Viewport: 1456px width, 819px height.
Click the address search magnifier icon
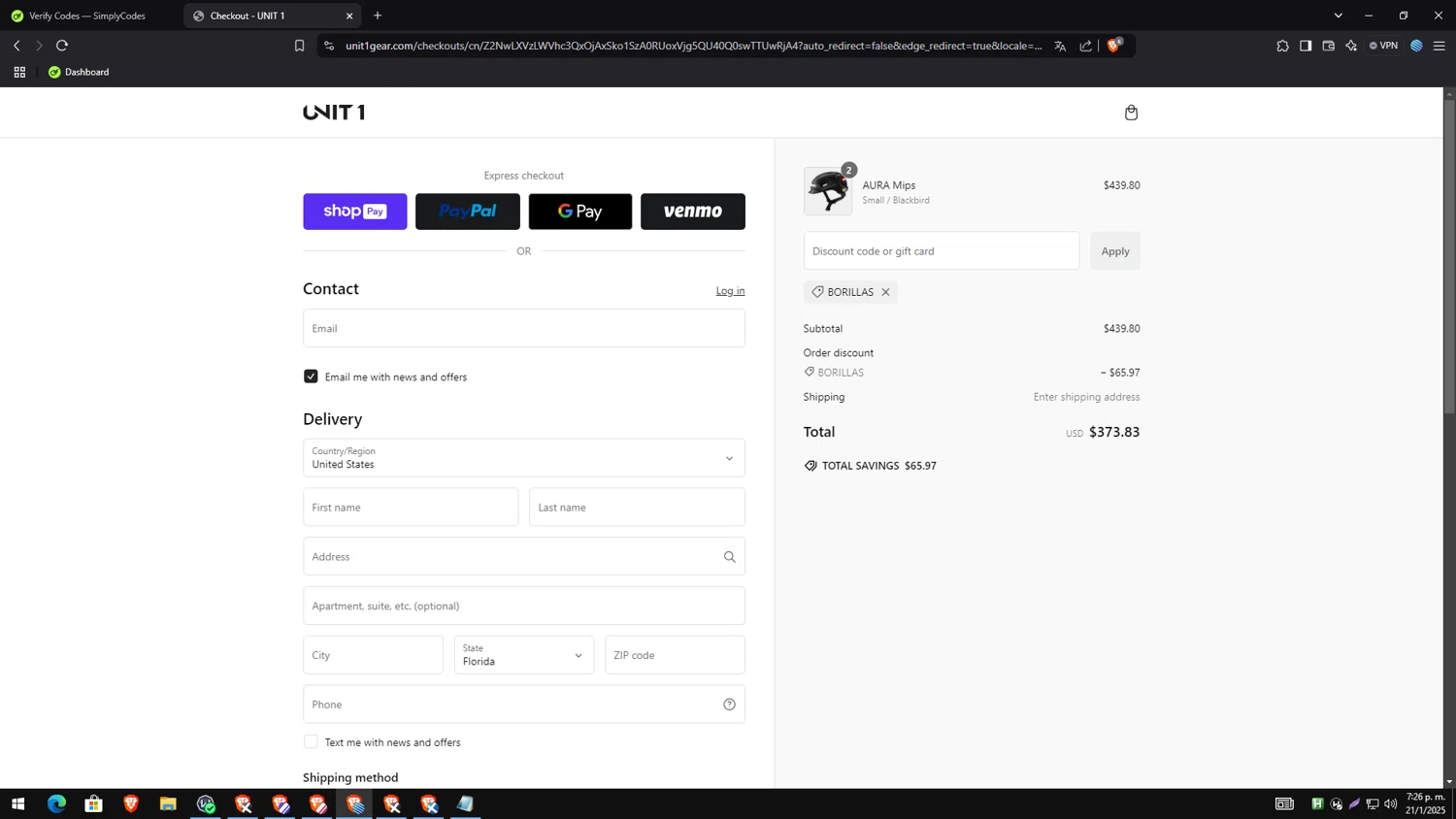tap(729, 557)
